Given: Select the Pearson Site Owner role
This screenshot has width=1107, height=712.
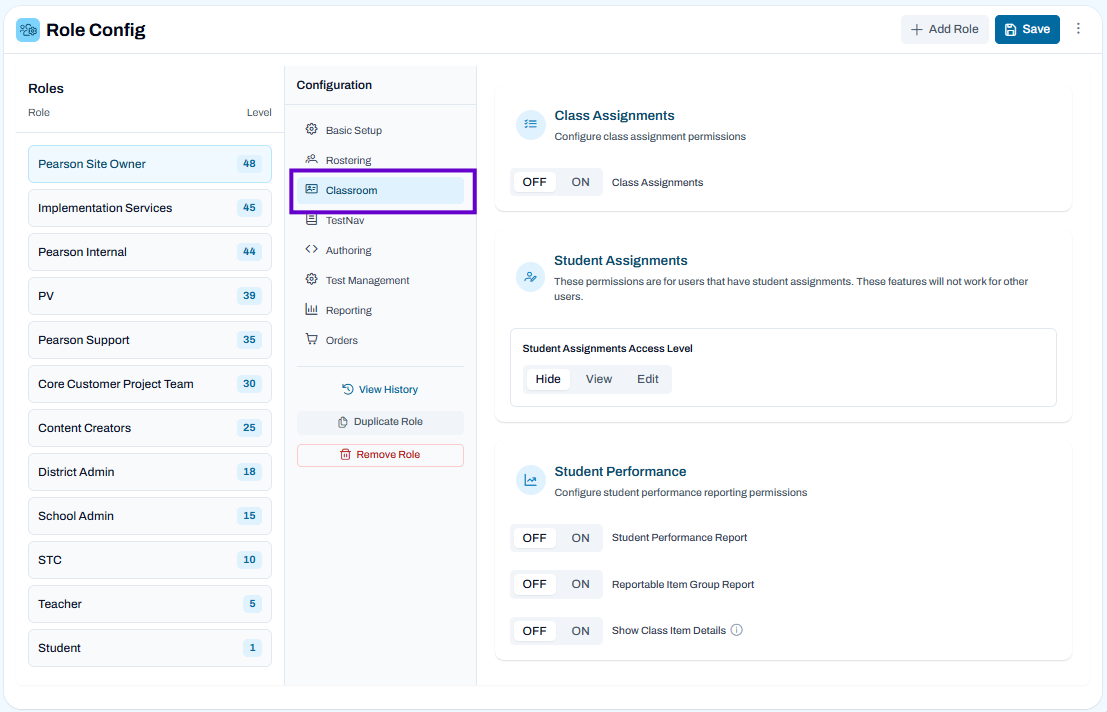Looking at the screenshot, I should point(150,164).
